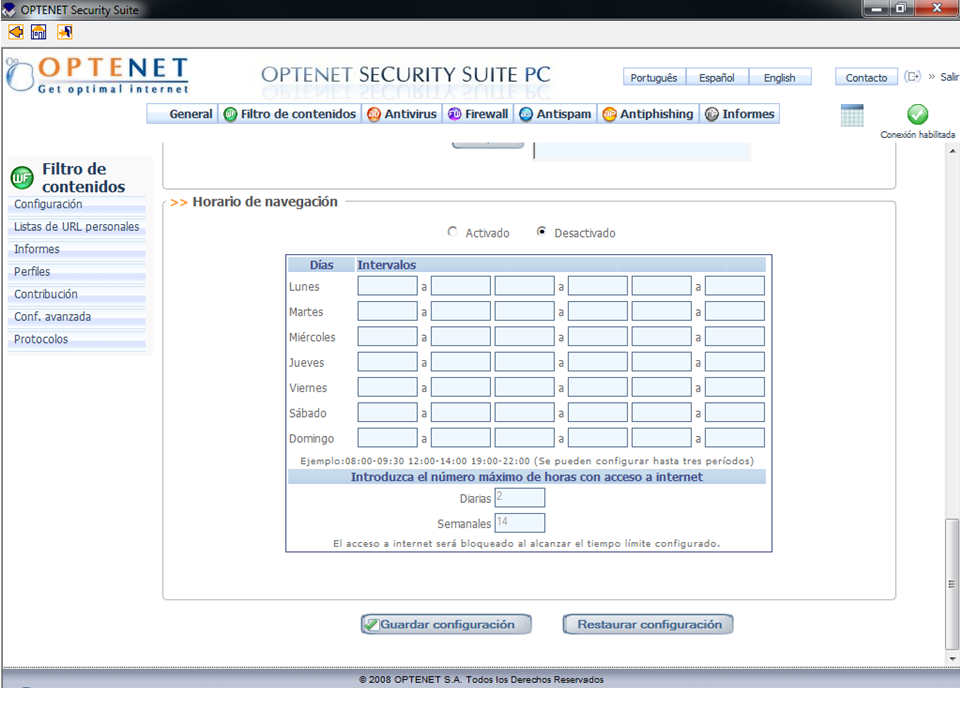Click the third toolbar icon in top-left
Image resolution: width=960 pixels, height=720 pixels.
click(x=65, y=32)
